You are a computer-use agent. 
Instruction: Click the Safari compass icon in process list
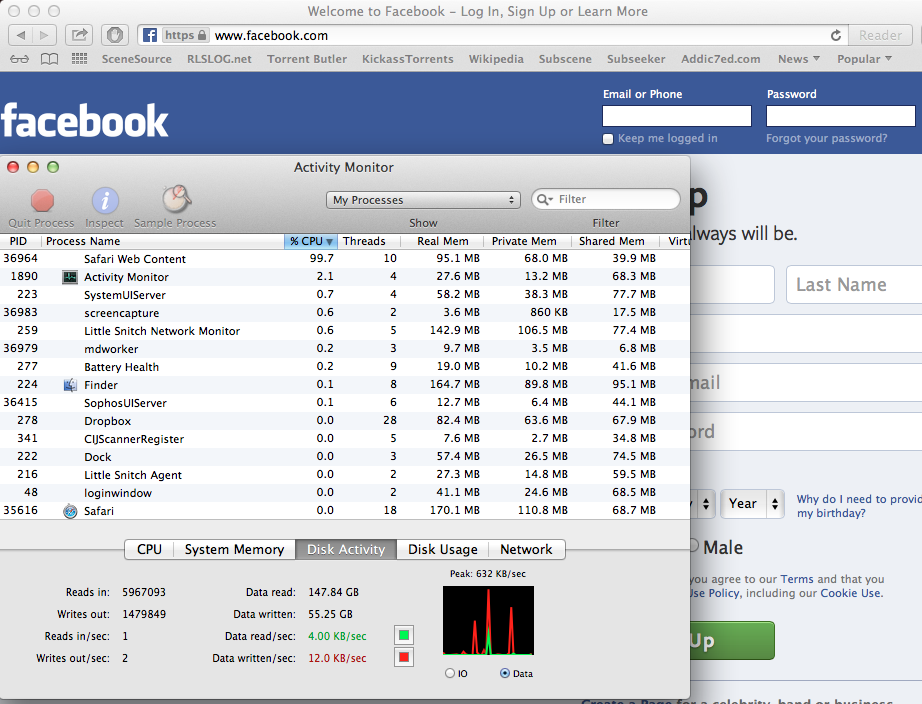click(70, 511)
